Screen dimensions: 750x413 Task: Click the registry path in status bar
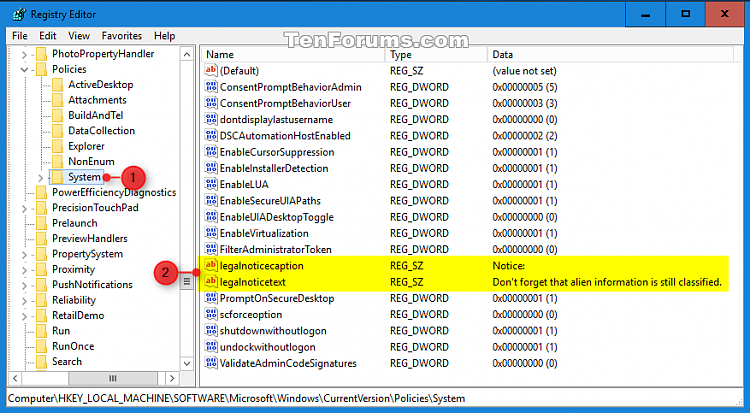coord(236,398)
